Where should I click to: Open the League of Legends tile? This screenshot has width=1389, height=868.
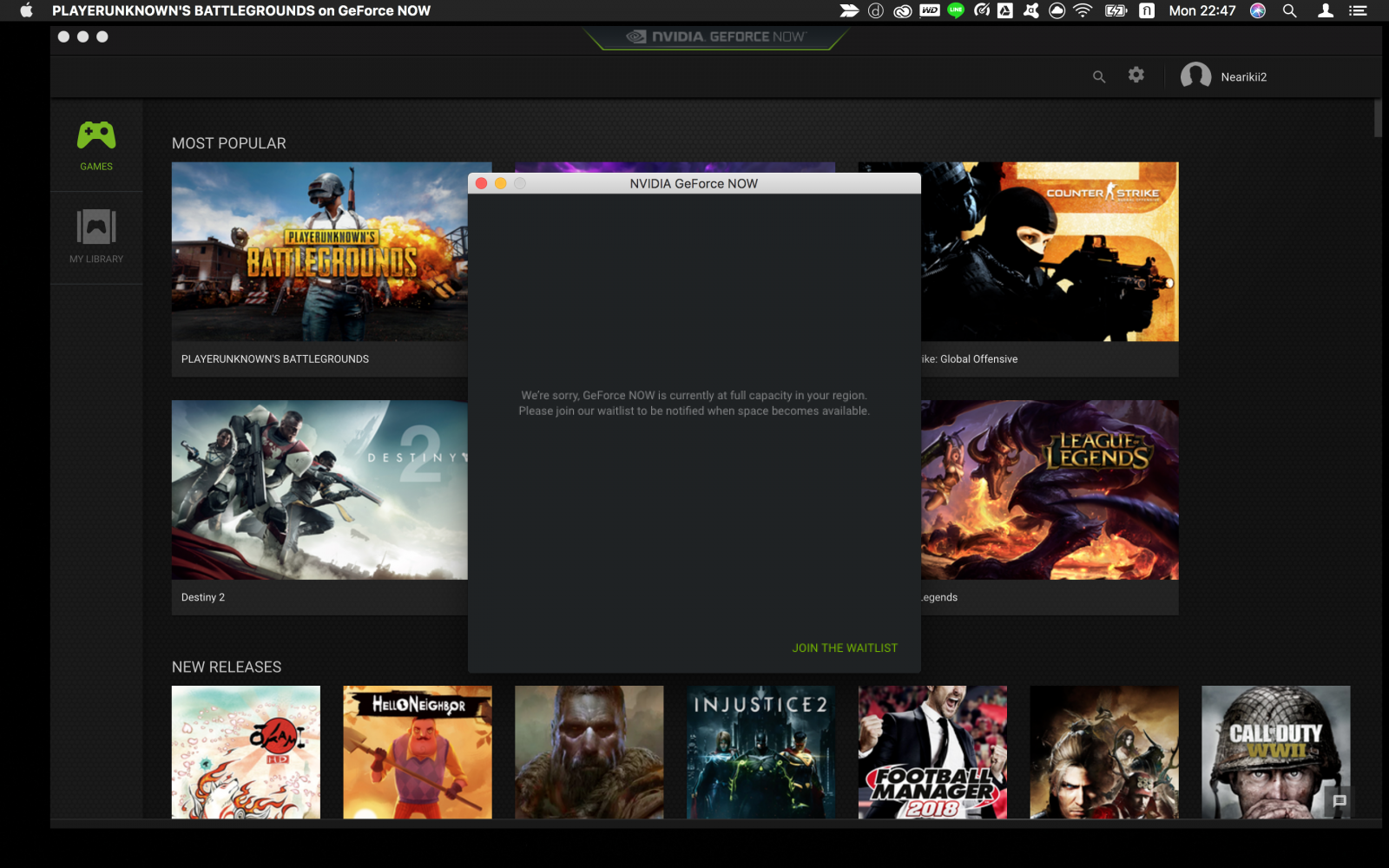1050,490
